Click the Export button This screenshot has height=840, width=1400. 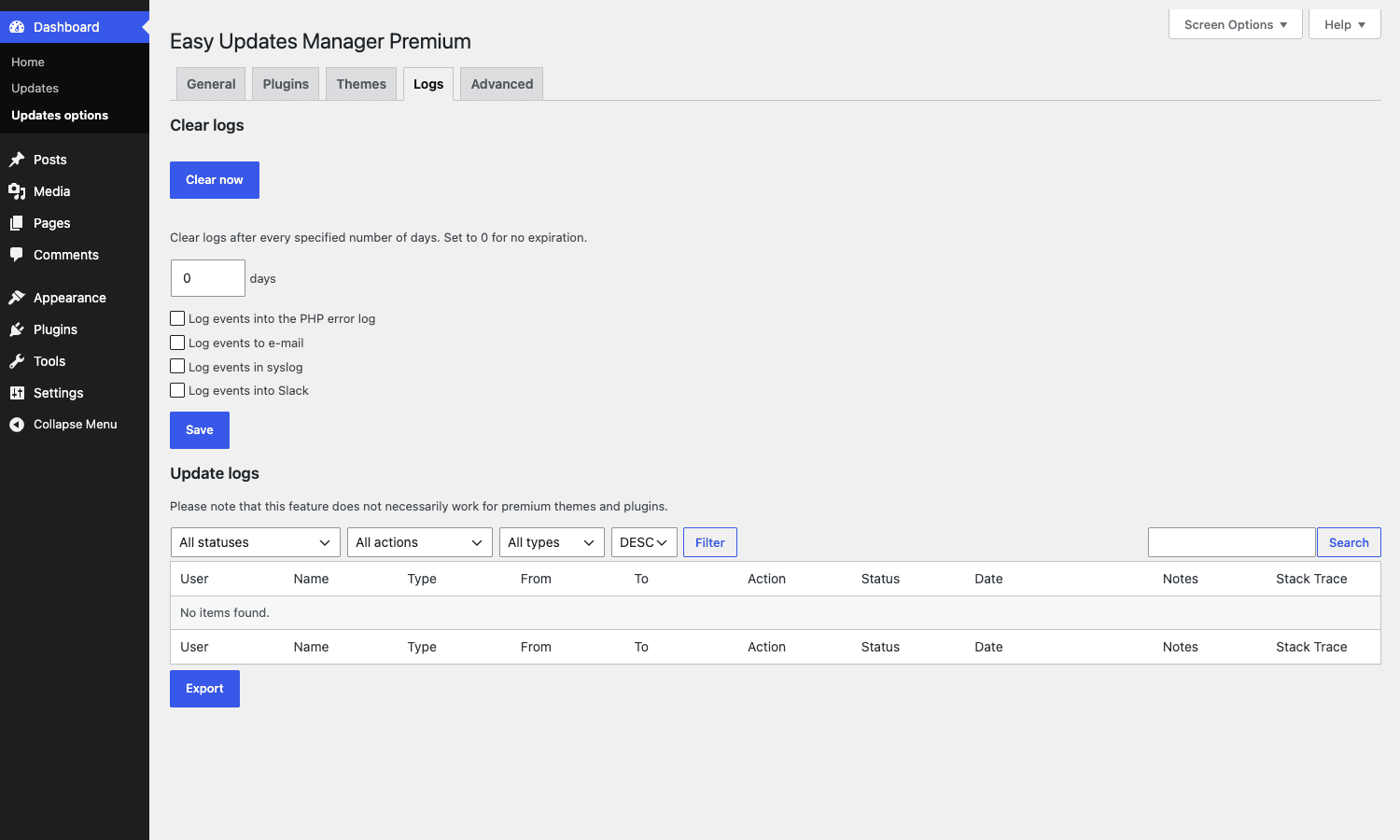(x=204, y=689)
